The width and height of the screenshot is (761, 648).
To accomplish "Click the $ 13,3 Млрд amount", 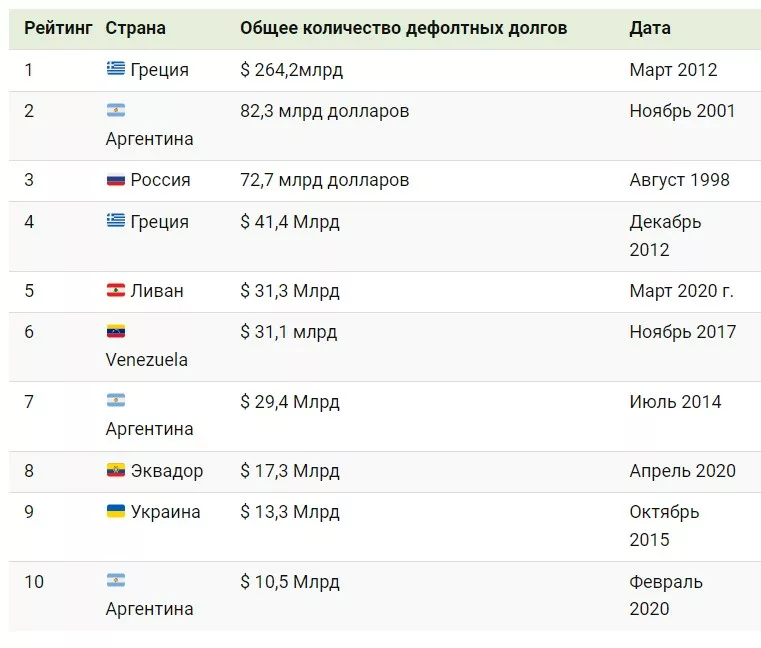I will [289, 512].
